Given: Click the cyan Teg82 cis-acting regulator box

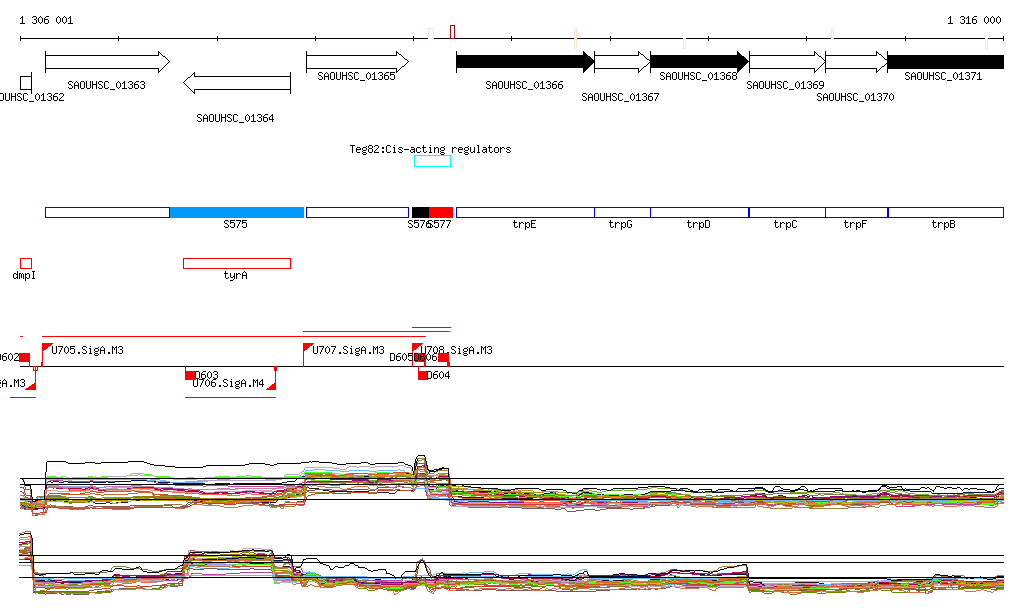Looking at the screenshot, I should [x=432, y=161].
